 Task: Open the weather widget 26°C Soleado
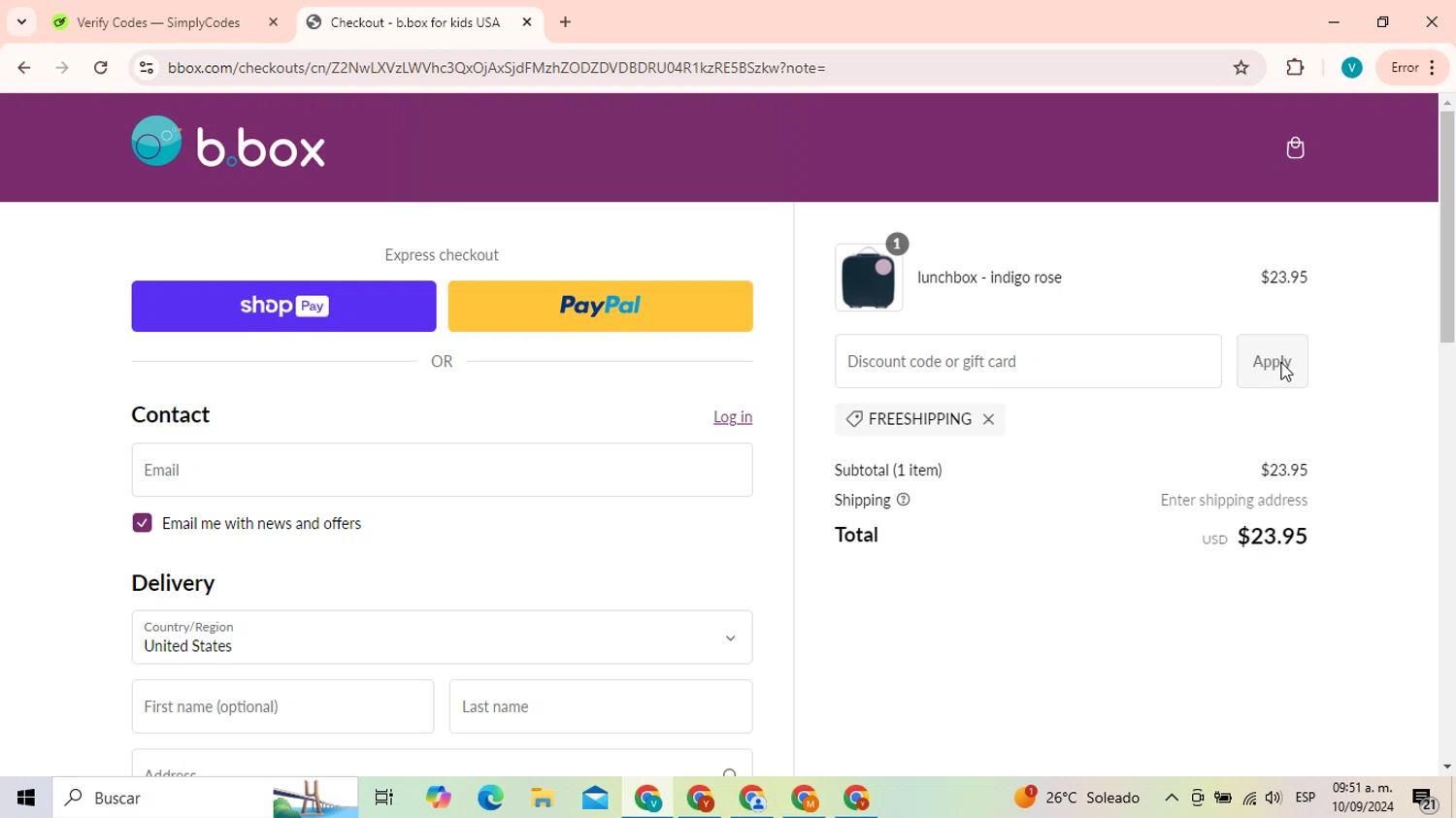pos(1077,798)
